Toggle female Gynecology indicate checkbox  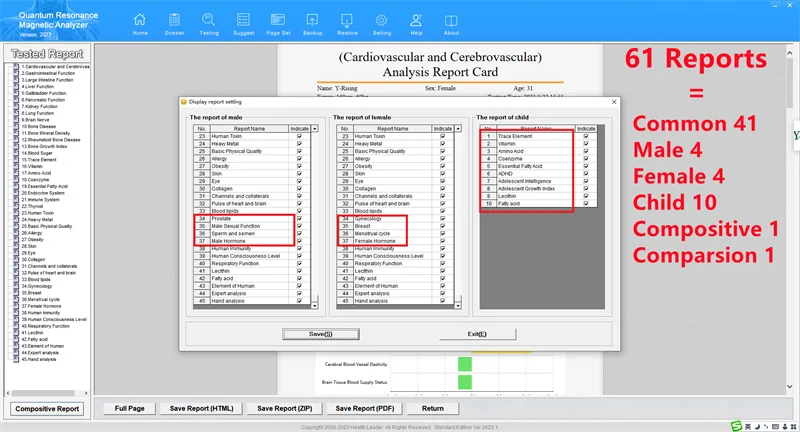(443, 218)
